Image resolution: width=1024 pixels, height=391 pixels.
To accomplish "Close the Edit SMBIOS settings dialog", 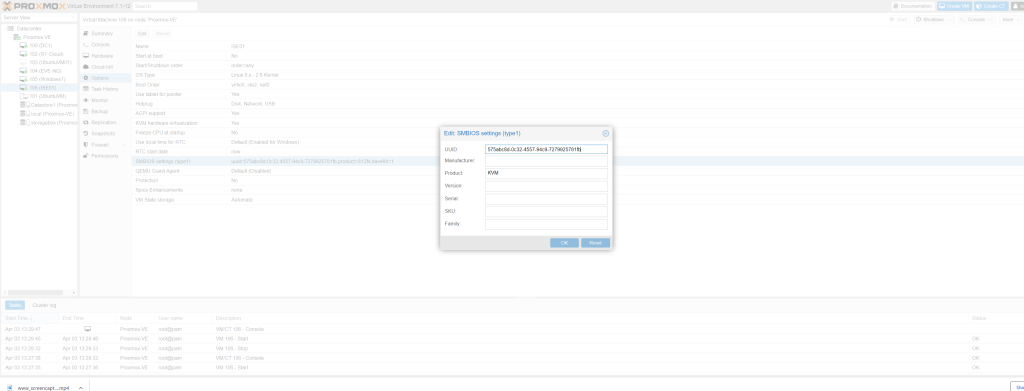I will (x=605, y=133).
